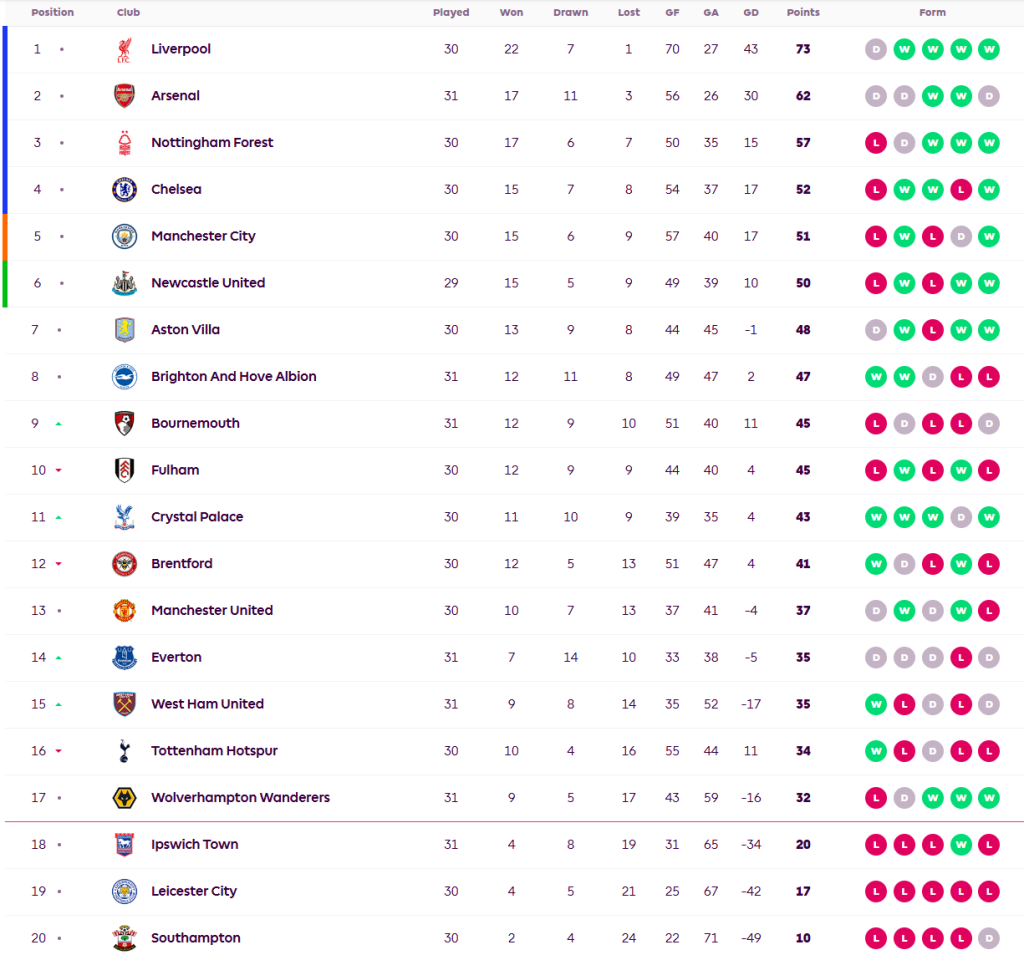Open the Brighton And Hove Albion link
Screen dimensions: 1024x955
pyautogui.click(x=233, y=377)
